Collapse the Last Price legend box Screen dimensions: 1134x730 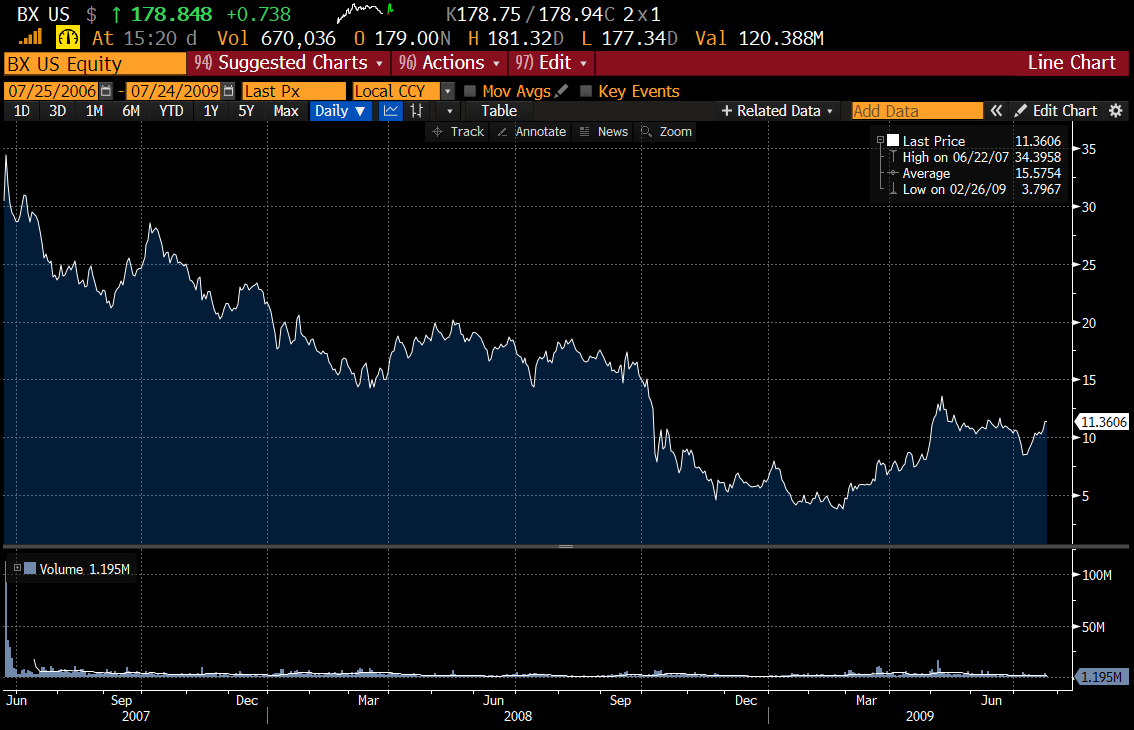click(x=880, y=140)
